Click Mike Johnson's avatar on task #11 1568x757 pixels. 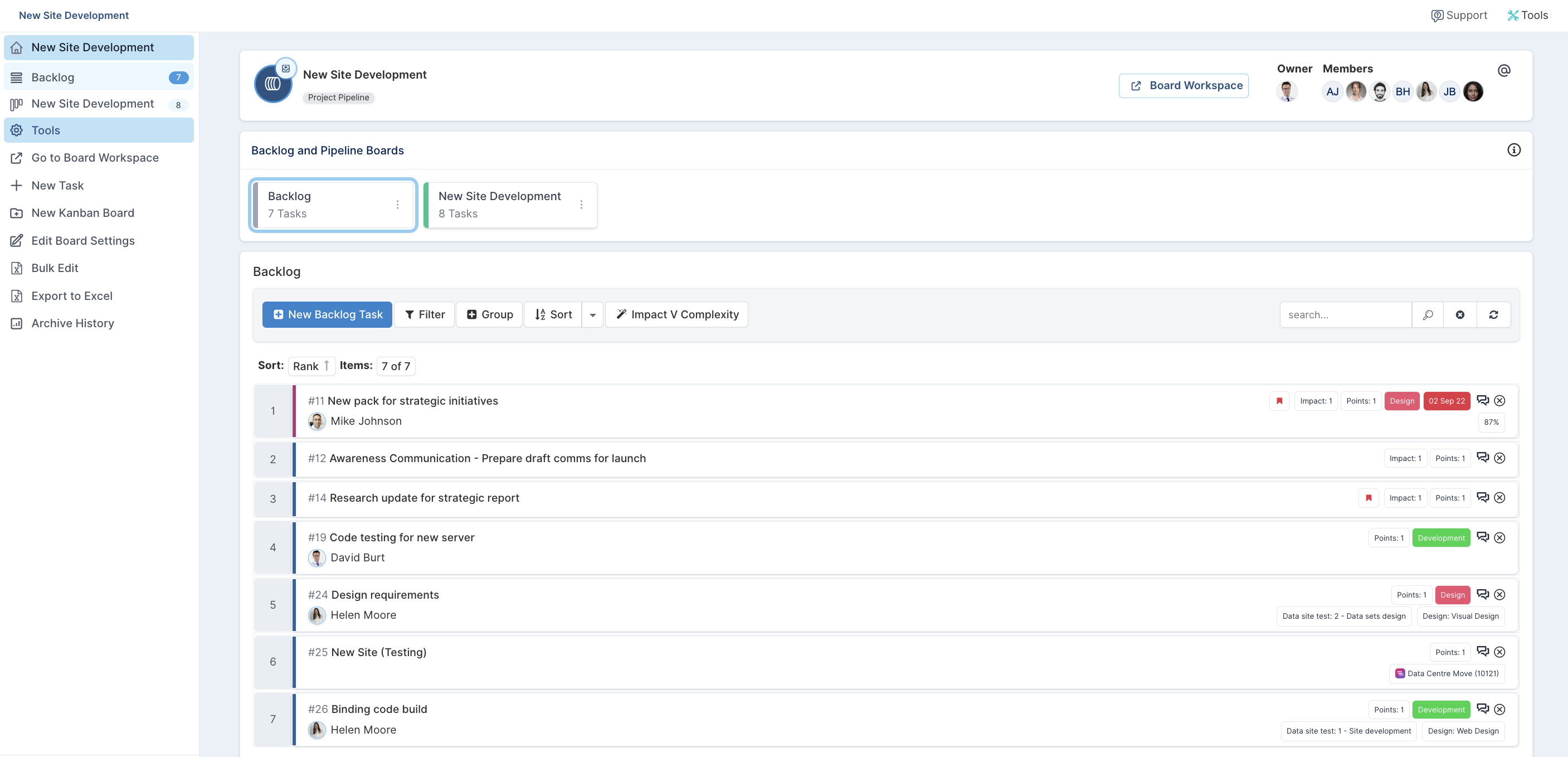[x=316, y=421]
